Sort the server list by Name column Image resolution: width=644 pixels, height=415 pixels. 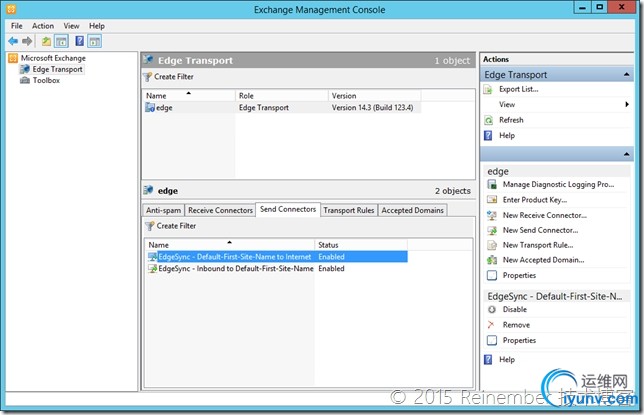(189, 96)
